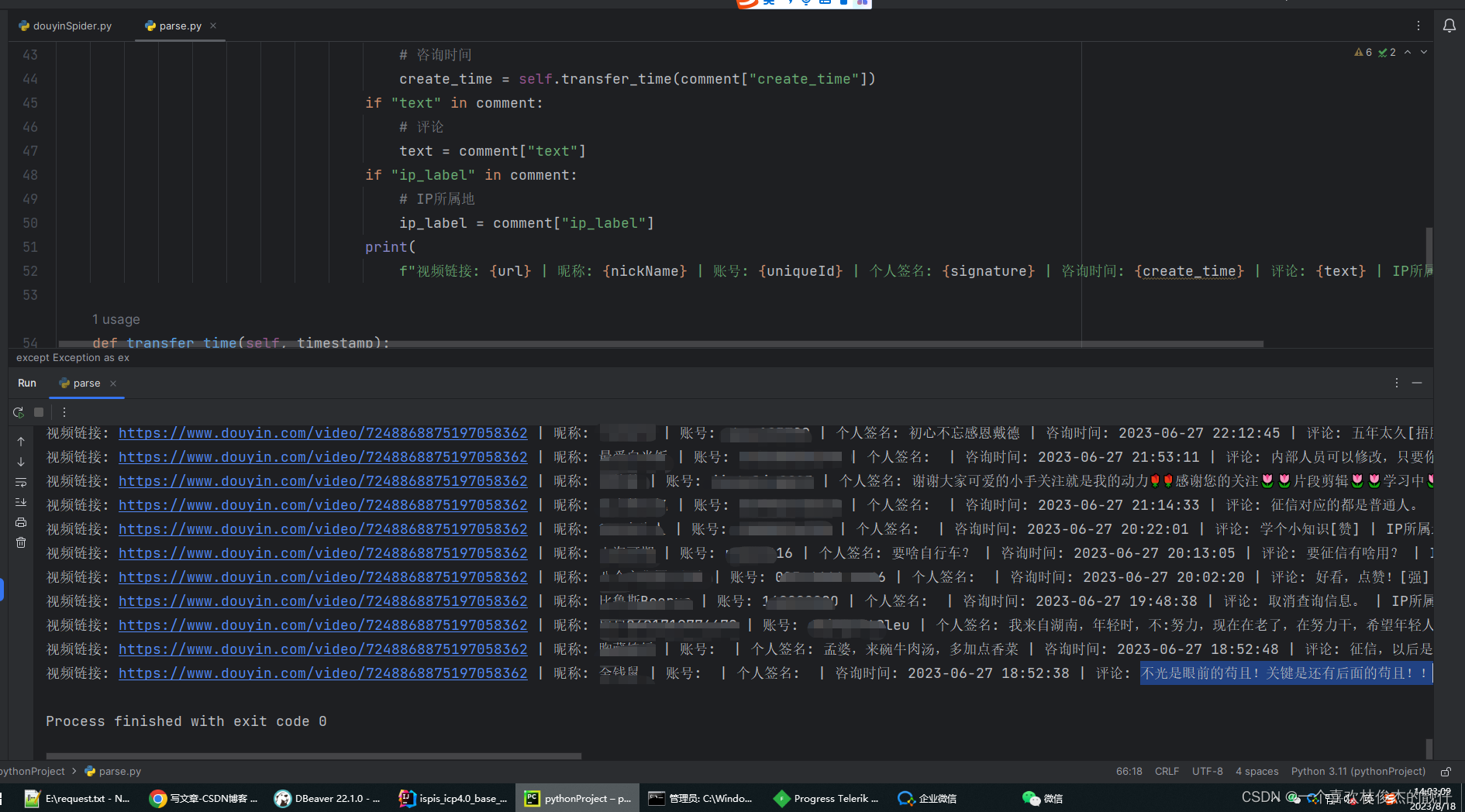The height and width of the screenshot is (812, 1465).
Task: Switch to douyinSpider.py tab
Action: [x=66, y=26]
